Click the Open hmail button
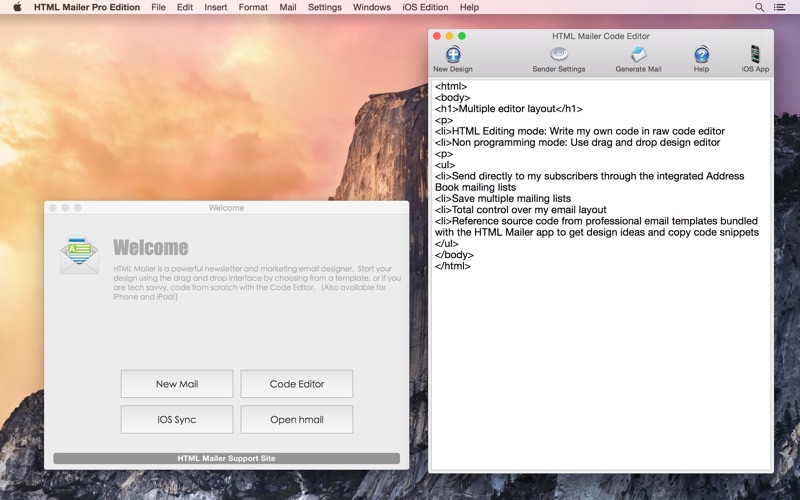This screenshot has width=800, height=500. [x=296, y=419]
